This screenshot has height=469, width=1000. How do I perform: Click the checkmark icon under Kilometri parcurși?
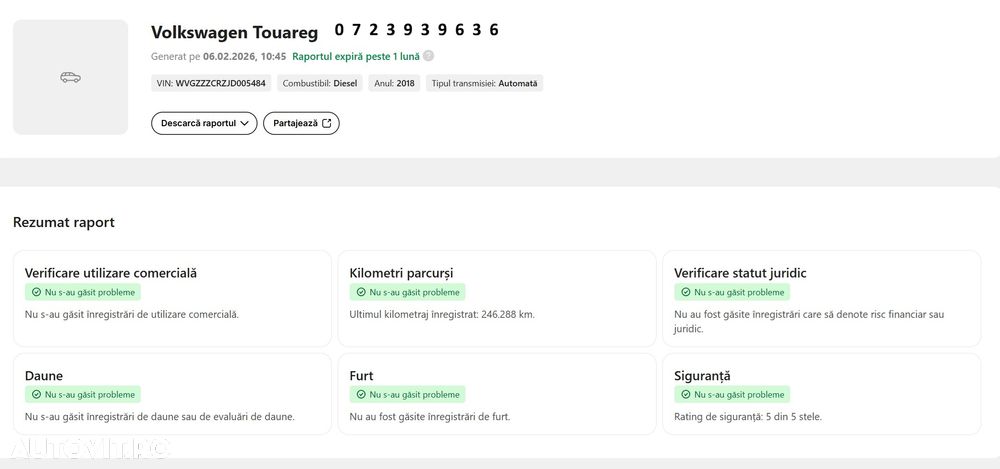pyautogui.click(x=361, y=293)
